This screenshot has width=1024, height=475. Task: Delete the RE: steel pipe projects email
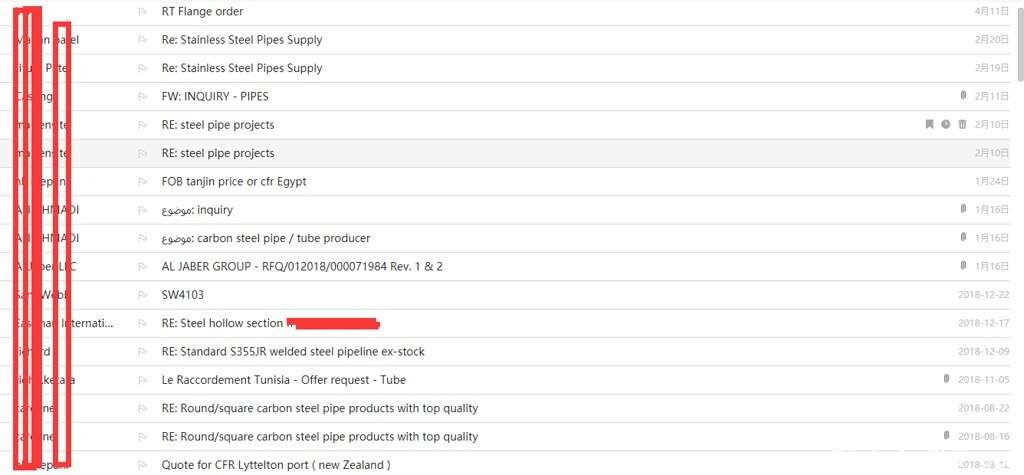(x=962, y=124)
